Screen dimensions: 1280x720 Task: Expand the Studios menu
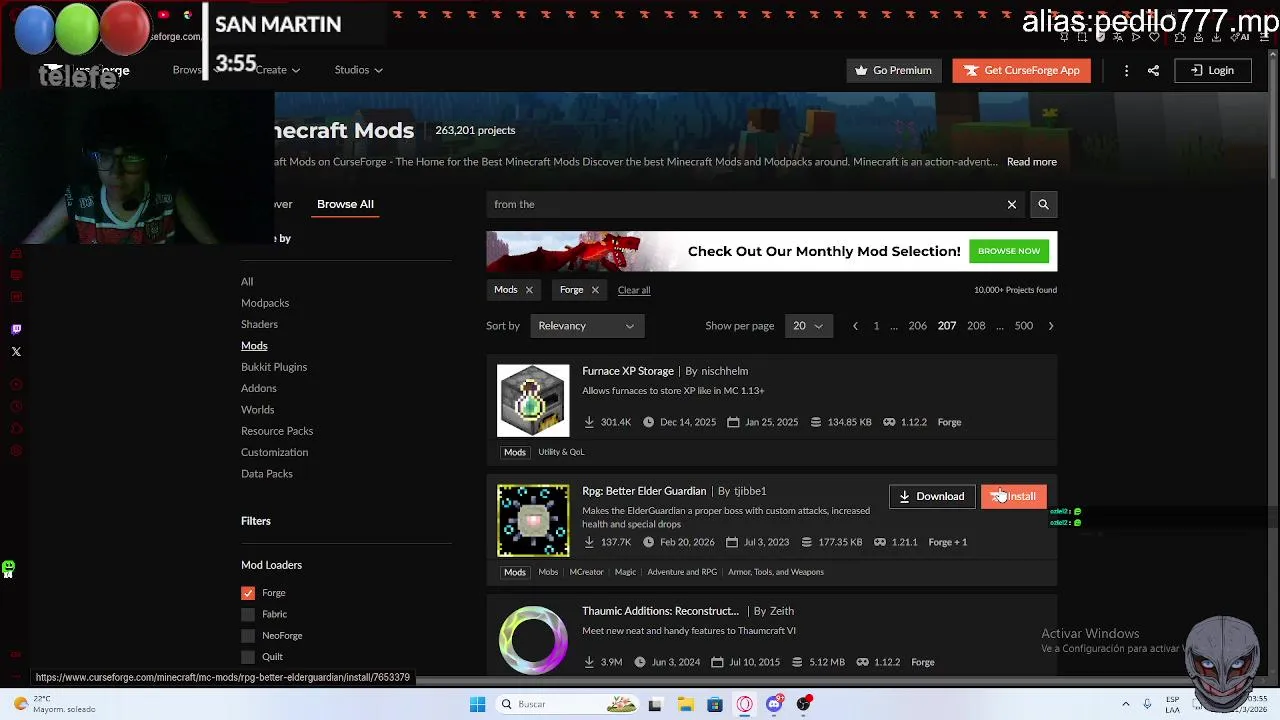358,70
